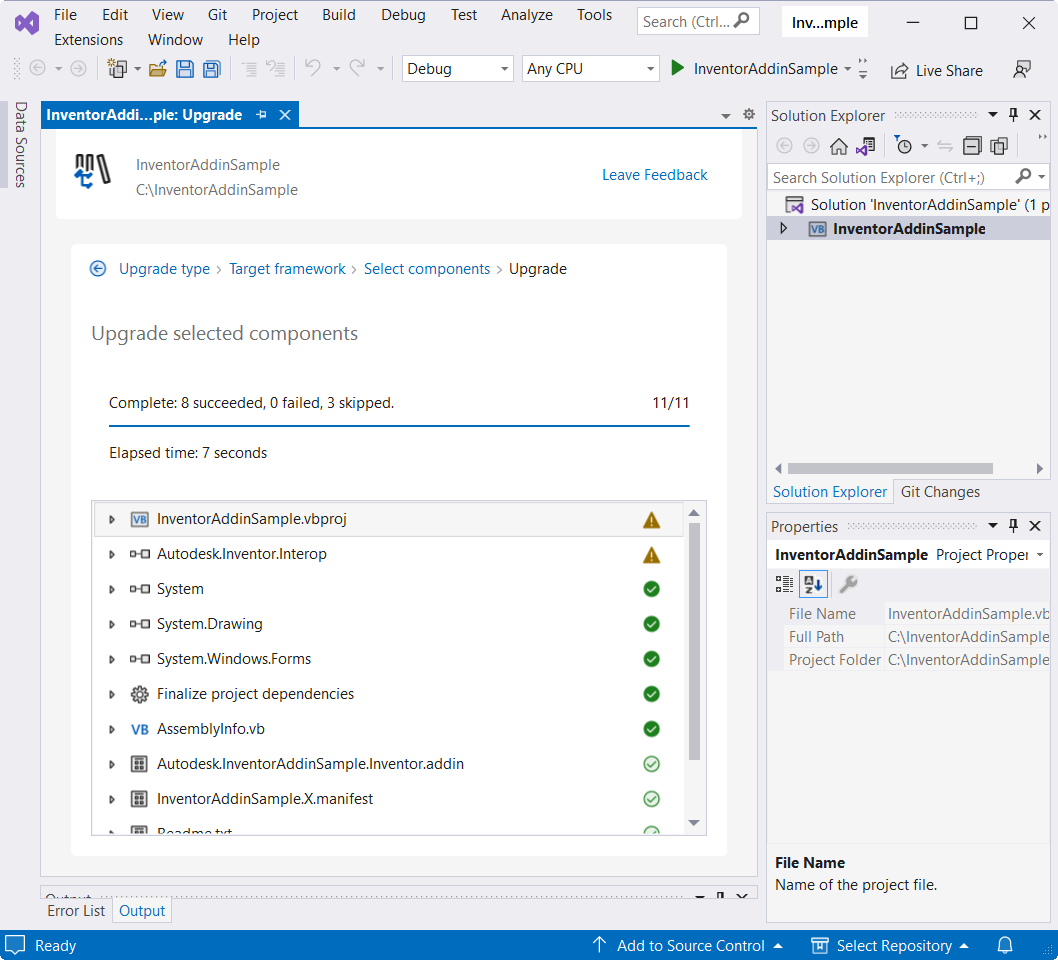Open the Analyze menu

click(x=527, y=15)
